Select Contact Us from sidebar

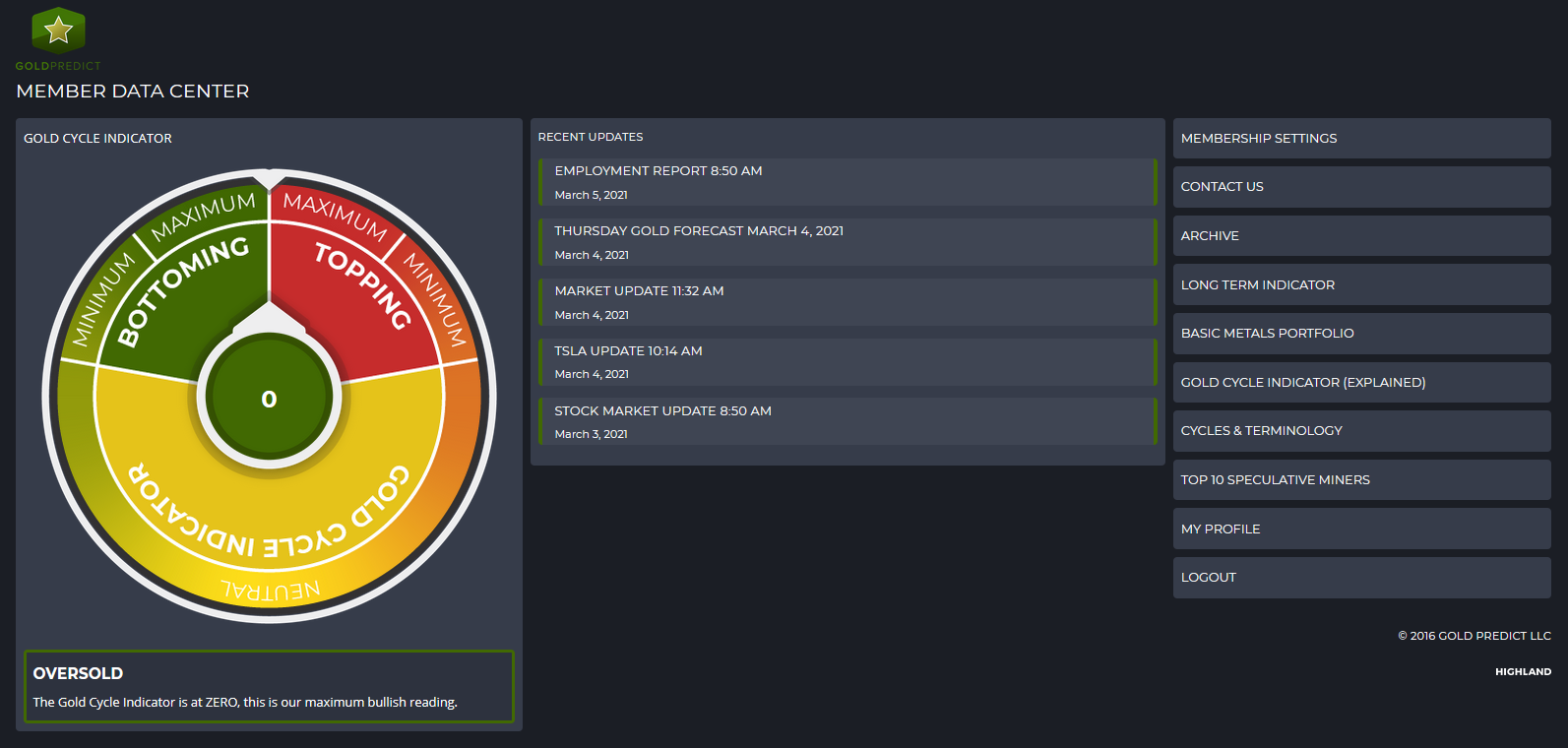click(x=1222, y=187)
